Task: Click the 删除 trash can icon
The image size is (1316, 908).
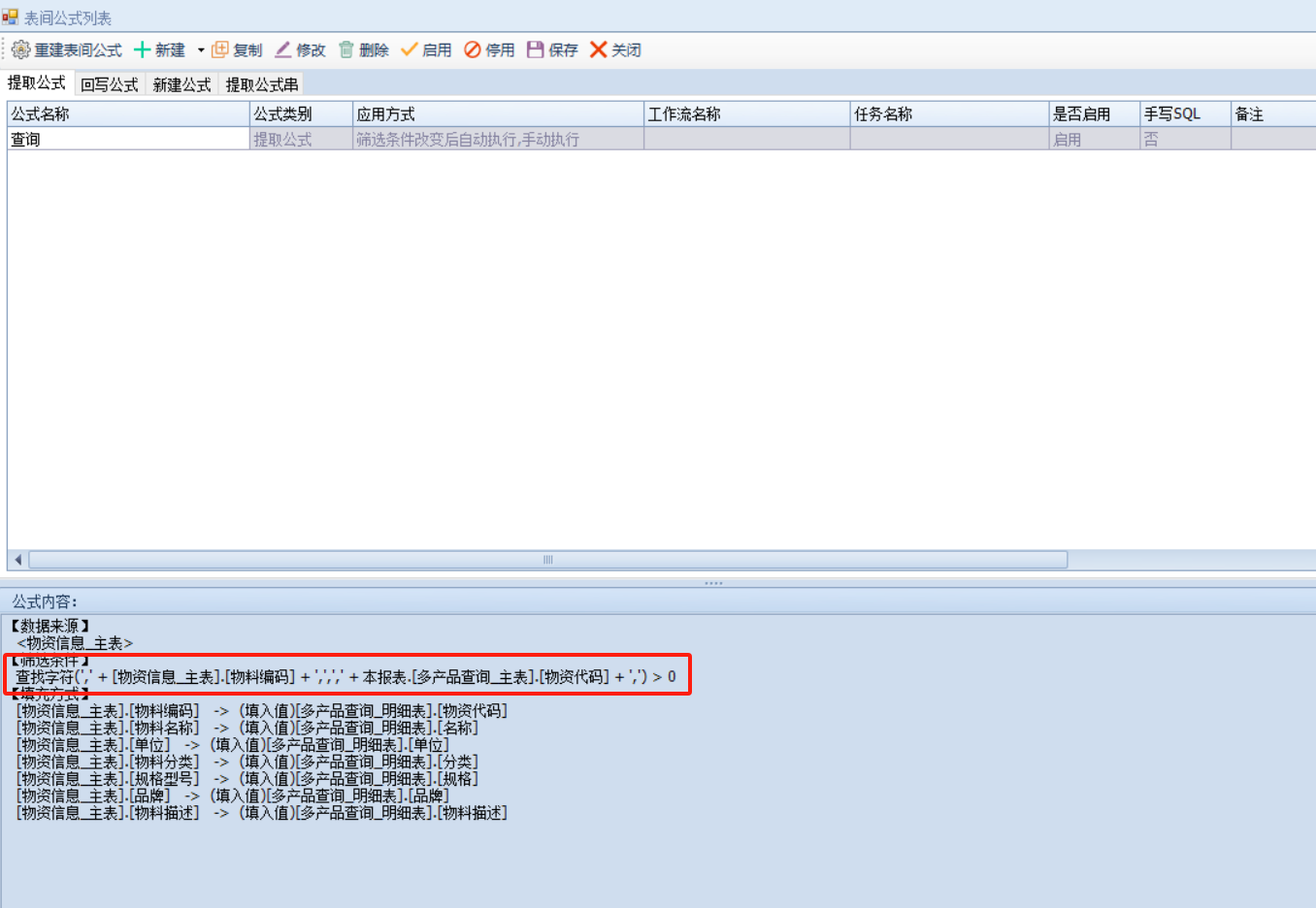Action: pos(346,49)
